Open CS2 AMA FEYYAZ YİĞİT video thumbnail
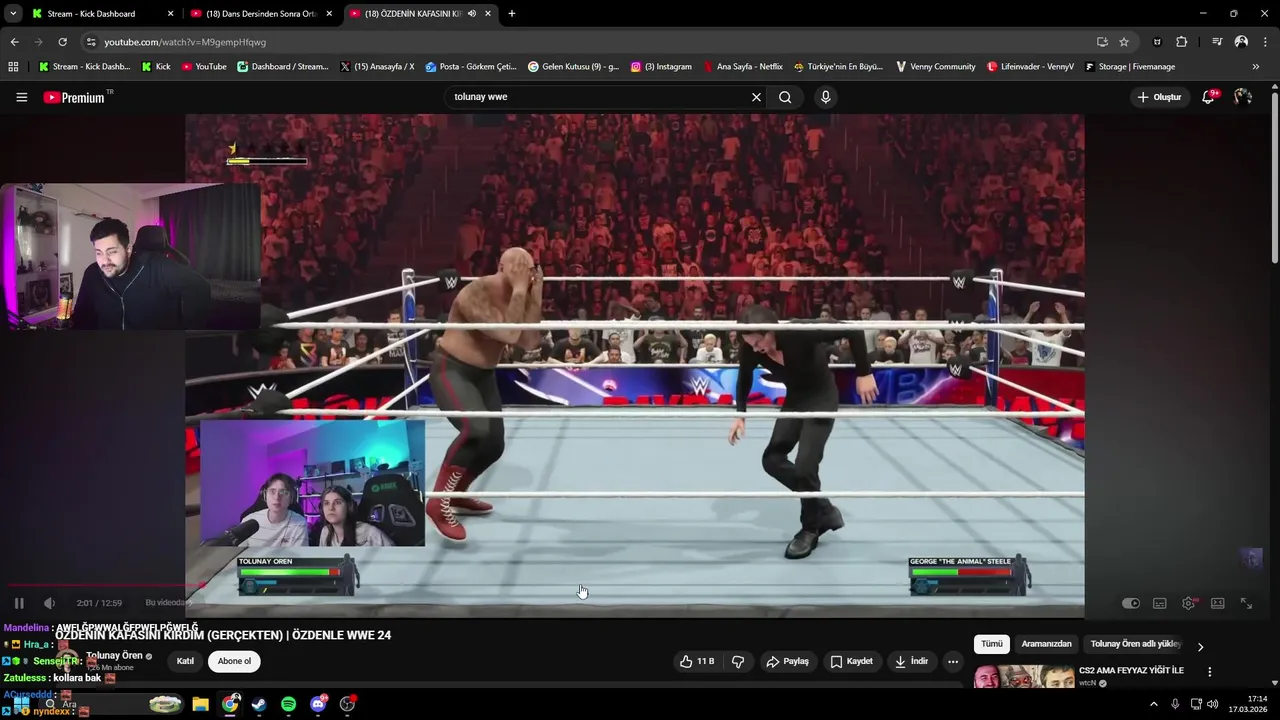1280x720 pixels. pyautogui.click(x=1024, y=677)
